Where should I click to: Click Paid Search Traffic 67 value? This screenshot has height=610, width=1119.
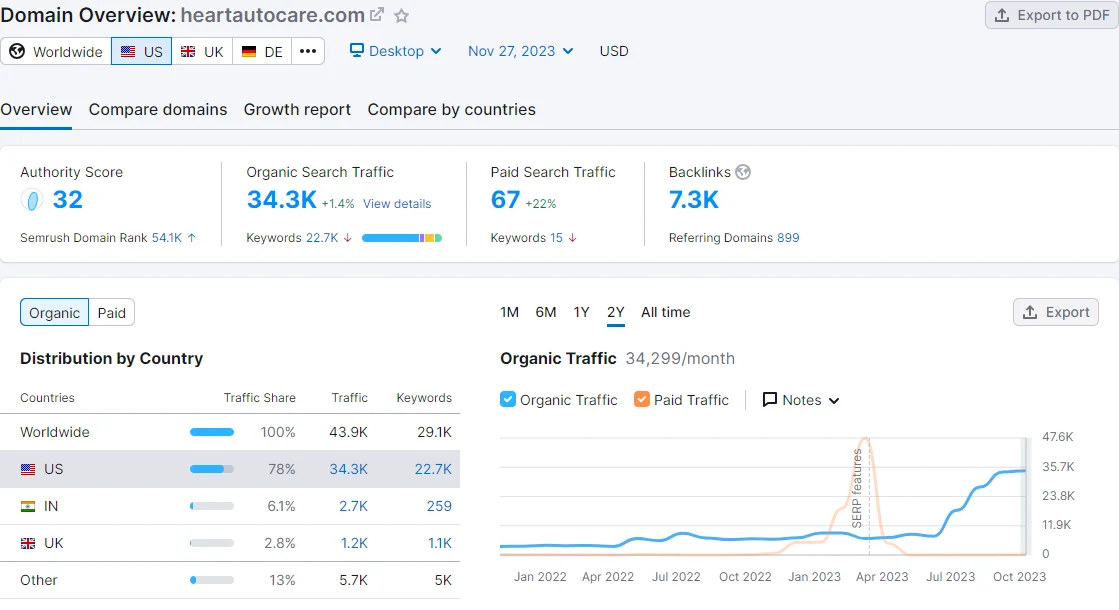505,200
